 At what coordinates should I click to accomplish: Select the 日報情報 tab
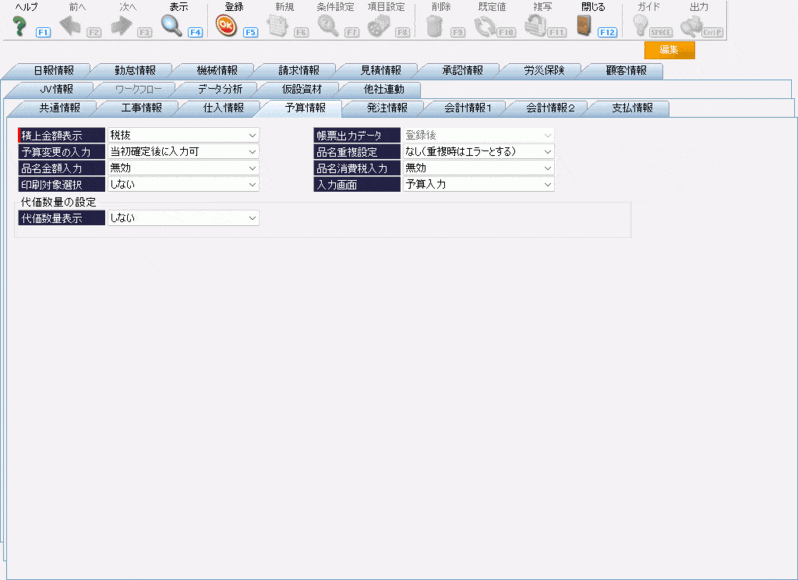coord(52,71)
